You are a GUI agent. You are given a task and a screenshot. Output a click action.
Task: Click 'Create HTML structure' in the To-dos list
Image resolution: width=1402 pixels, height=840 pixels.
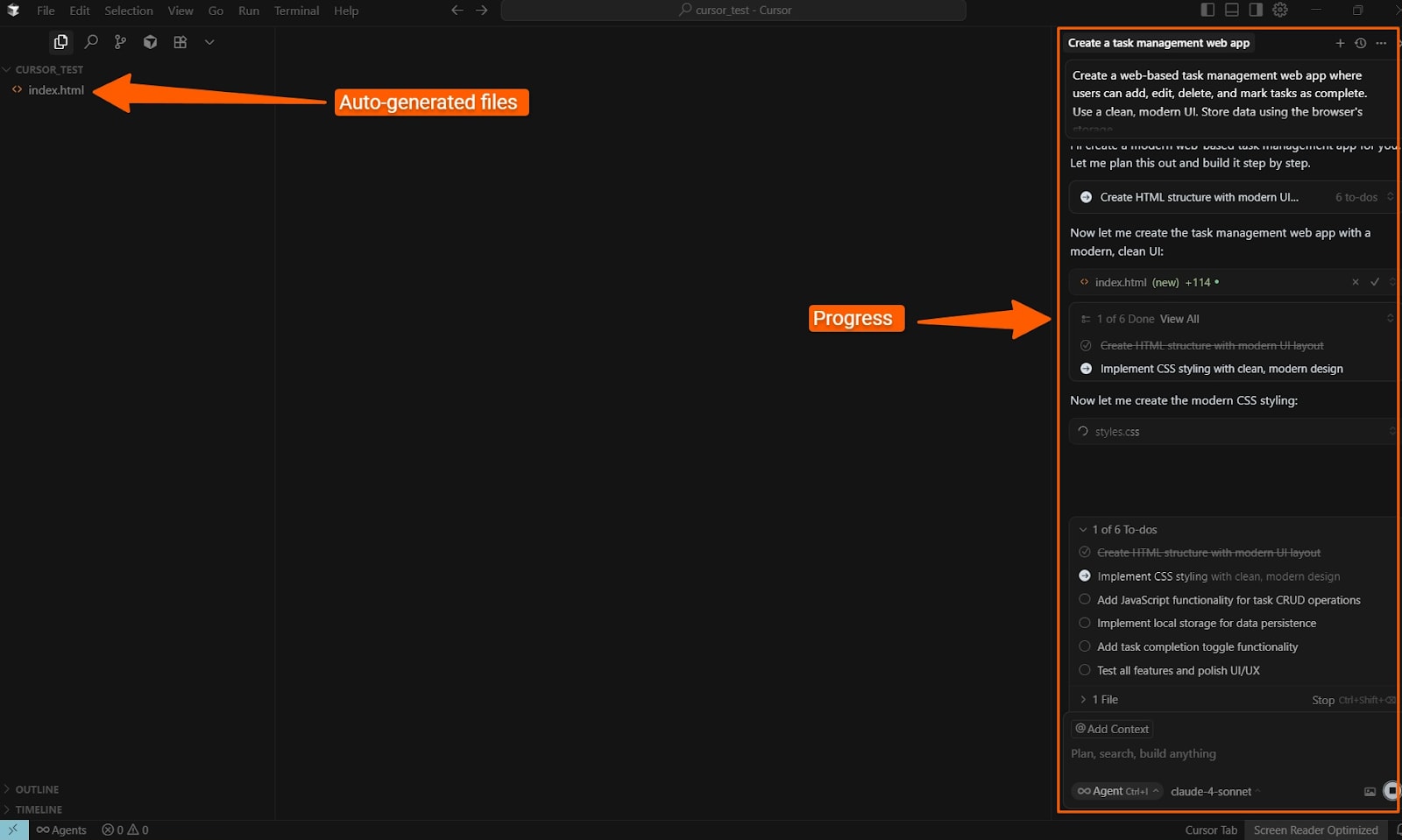(1208, 553)
